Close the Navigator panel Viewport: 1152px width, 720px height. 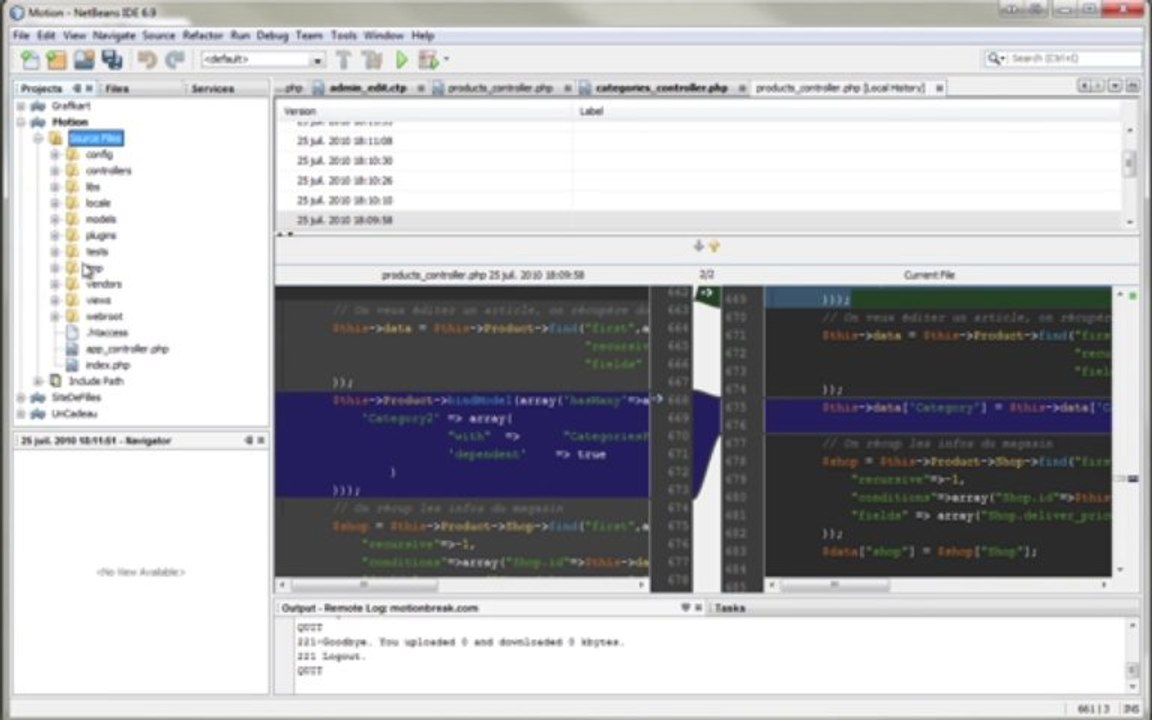261,440
